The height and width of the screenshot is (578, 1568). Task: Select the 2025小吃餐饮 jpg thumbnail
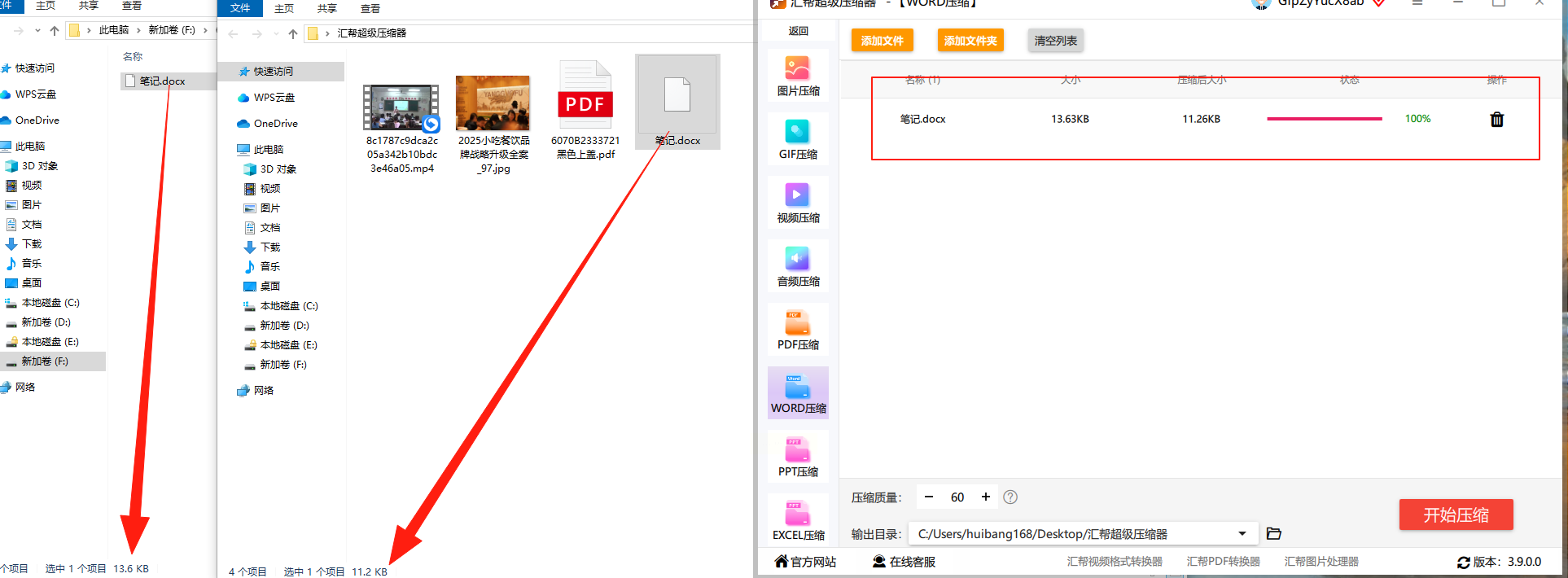coord(493,103)
